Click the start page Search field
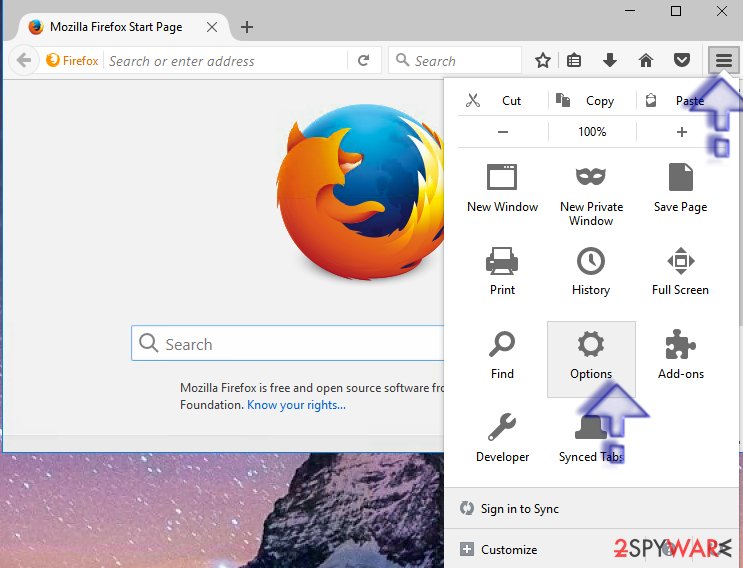 pyautogui.click(x=287, y=343)
